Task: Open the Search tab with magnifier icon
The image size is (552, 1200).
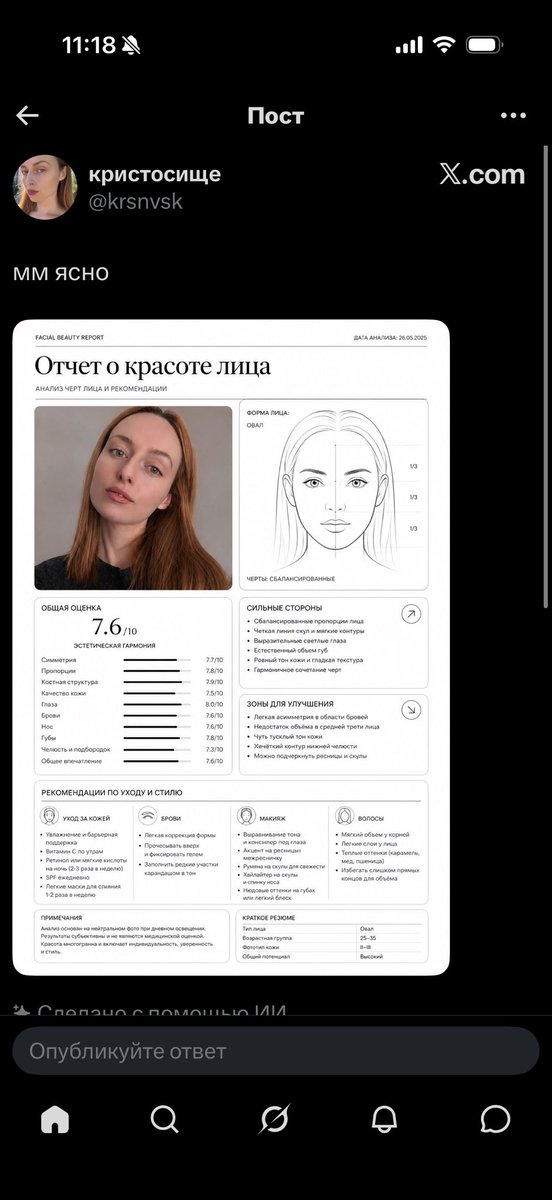Action: [x=164, y=1119]
